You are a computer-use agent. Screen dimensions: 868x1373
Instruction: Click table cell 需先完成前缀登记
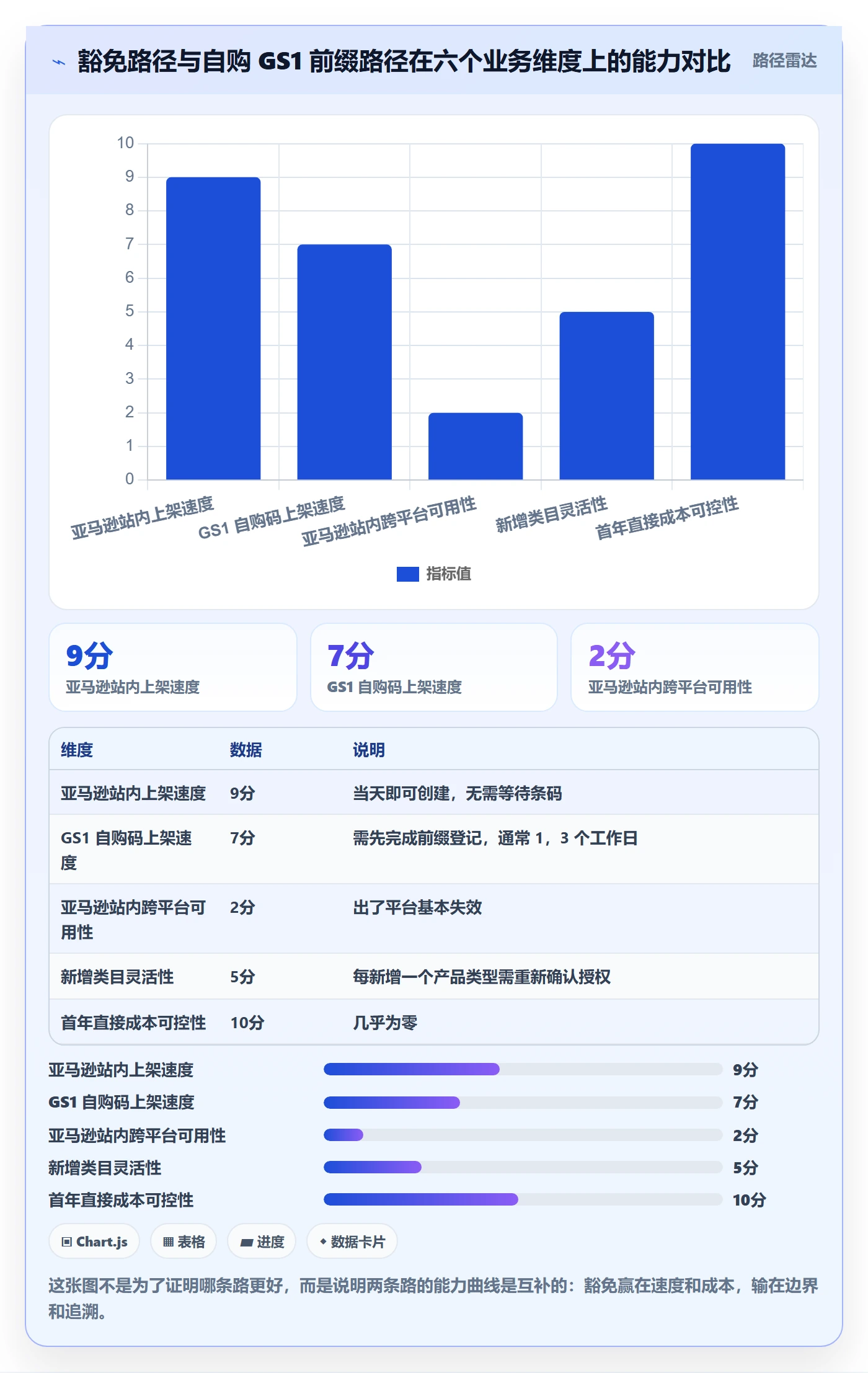[x=495, y=838]
